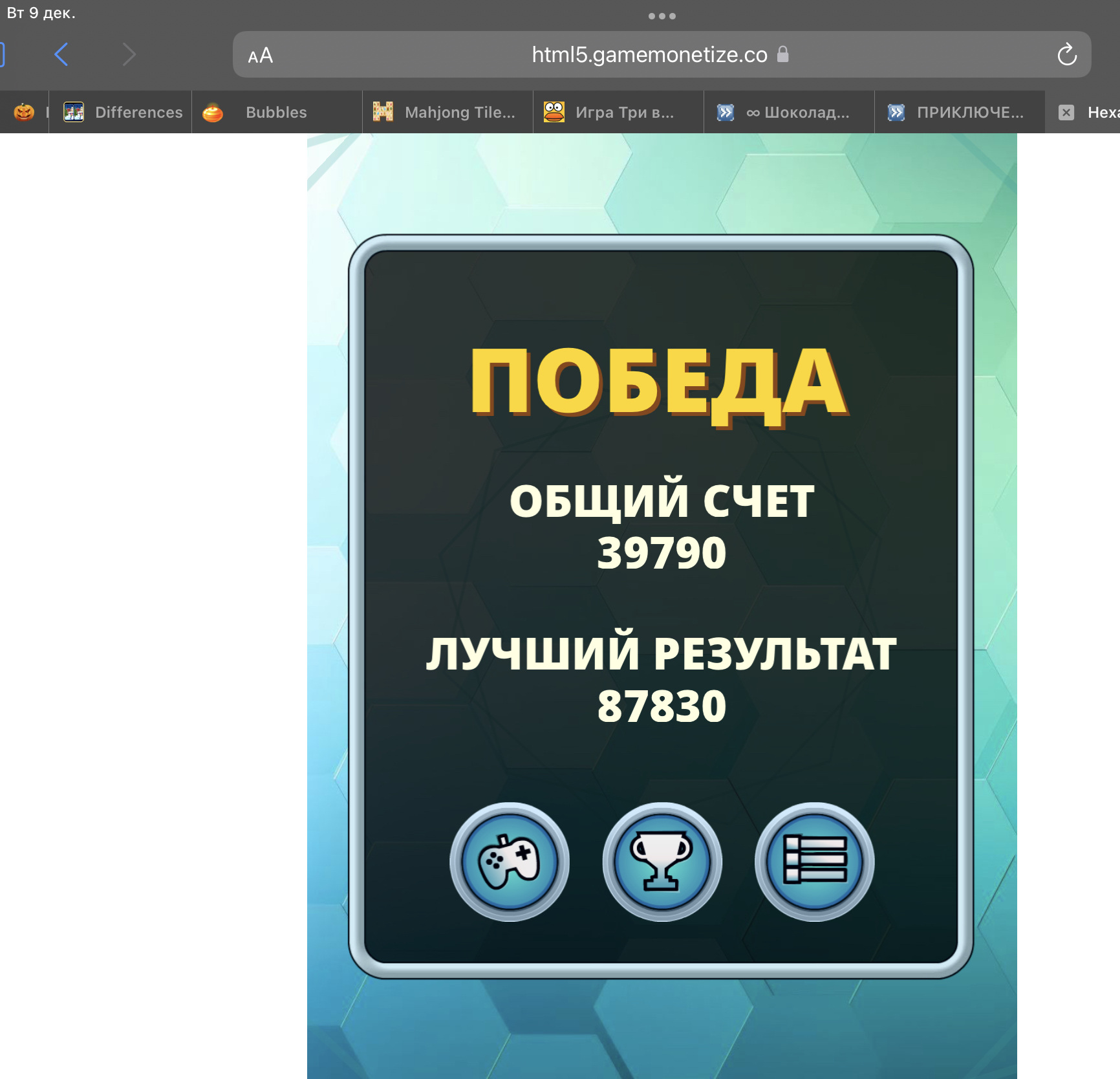
Task: Select the pumpkin icon tab
Action: (24, 113)
